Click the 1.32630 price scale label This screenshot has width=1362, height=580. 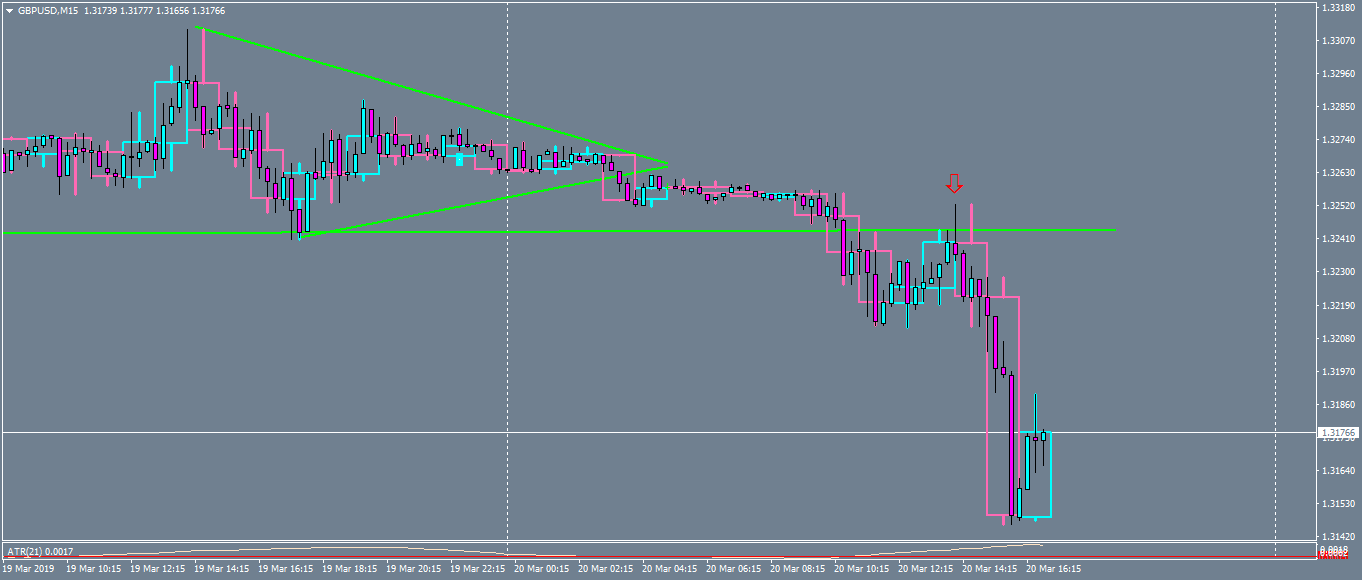coord(1338,173)
